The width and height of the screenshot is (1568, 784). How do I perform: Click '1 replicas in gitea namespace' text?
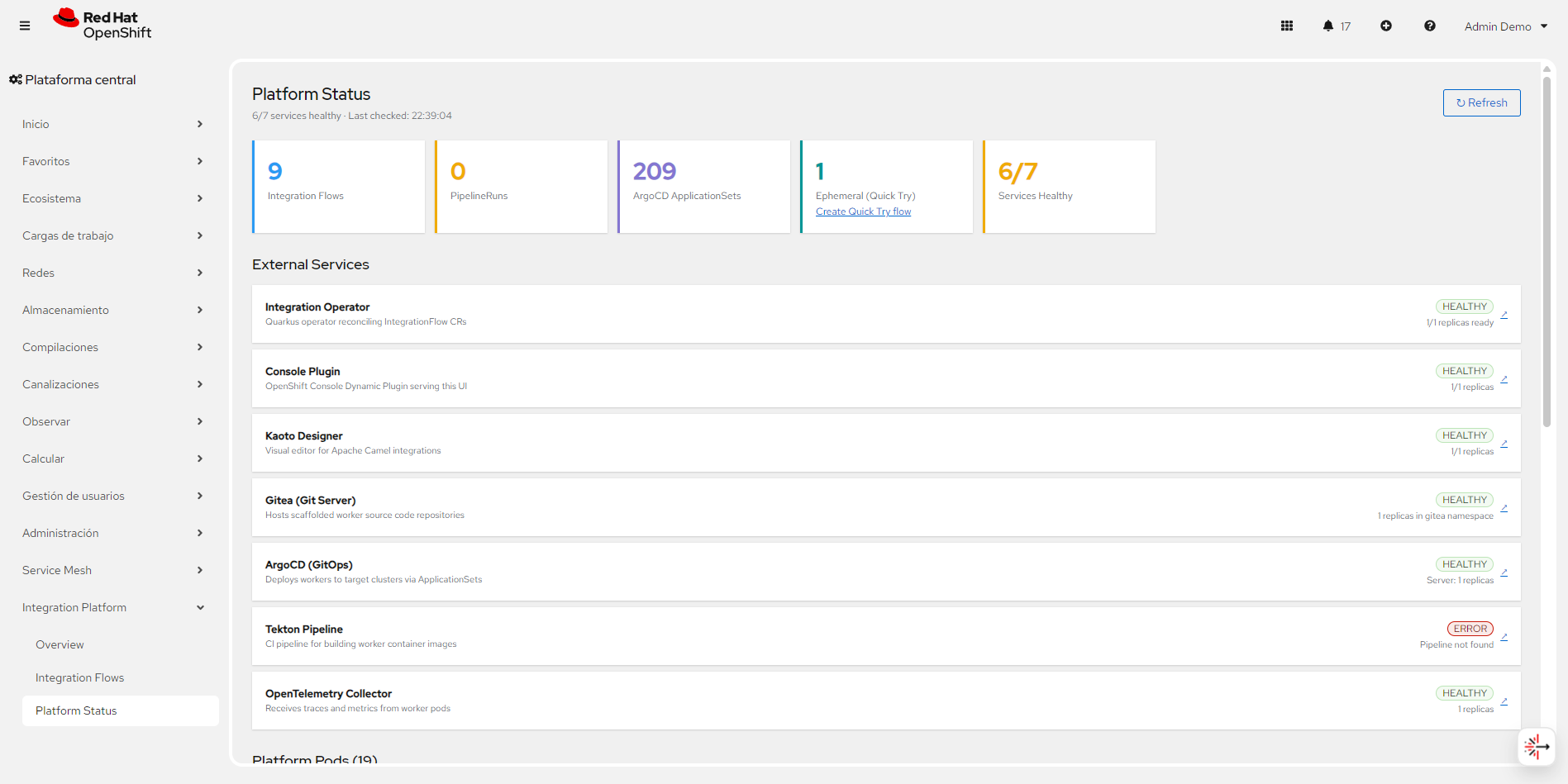[1436, 516]
